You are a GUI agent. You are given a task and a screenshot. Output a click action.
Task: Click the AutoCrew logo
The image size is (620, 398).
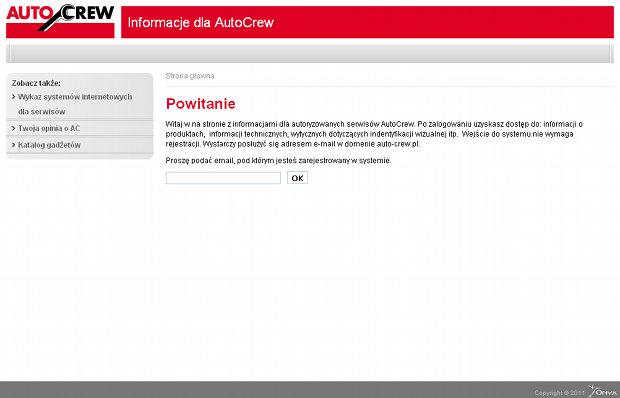(60, 21)
